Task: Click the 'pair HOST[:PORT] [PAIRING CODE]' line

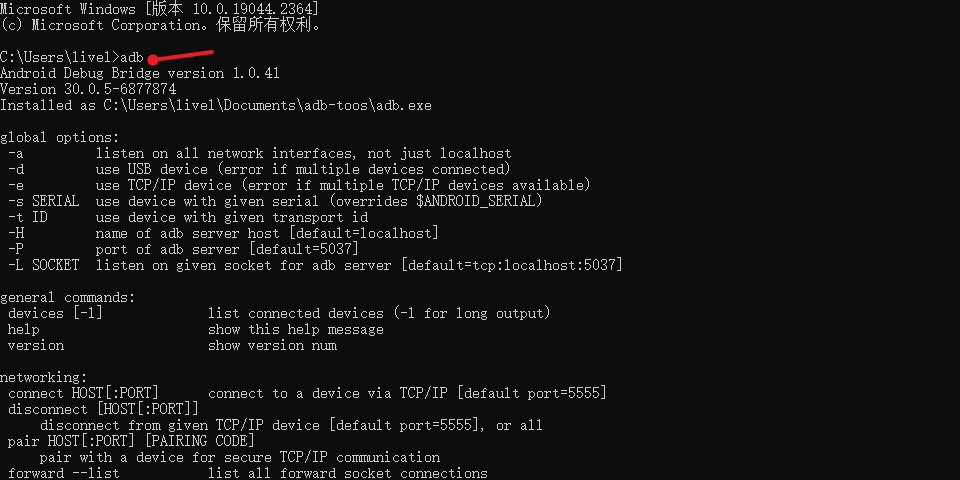Action: click(132, 441)
